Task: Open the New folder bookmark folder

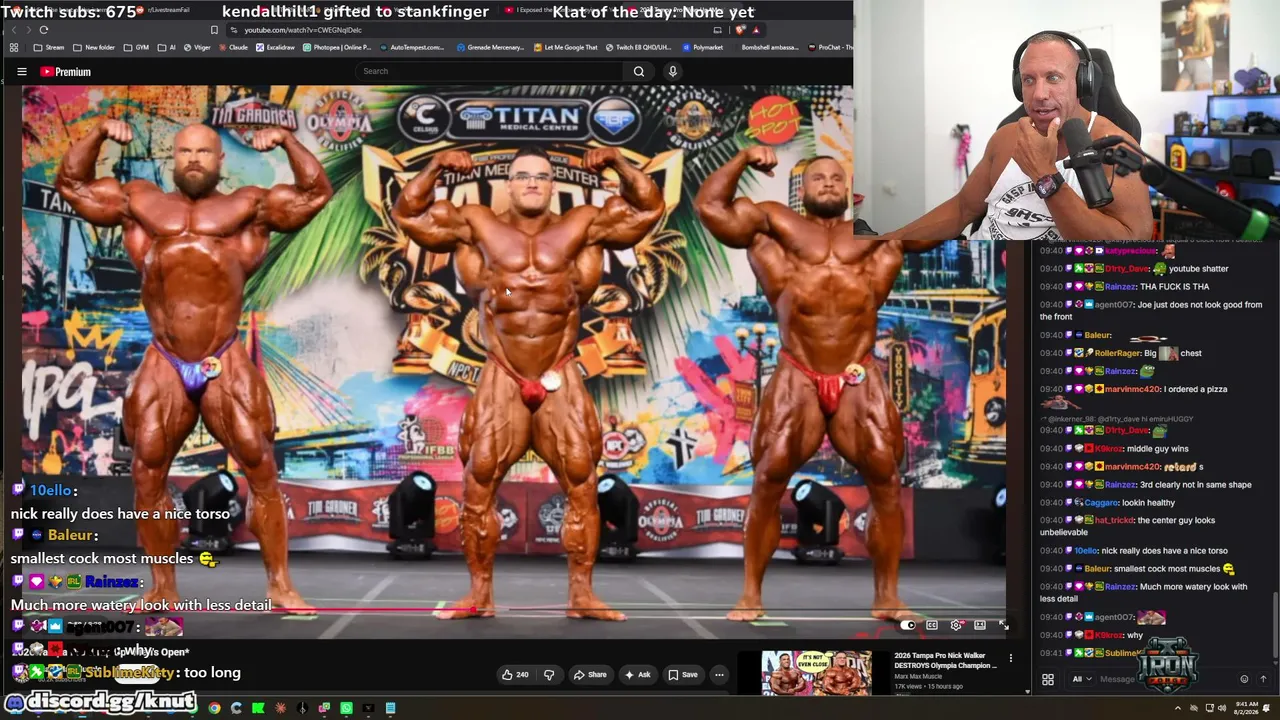Action: [93, 47]
